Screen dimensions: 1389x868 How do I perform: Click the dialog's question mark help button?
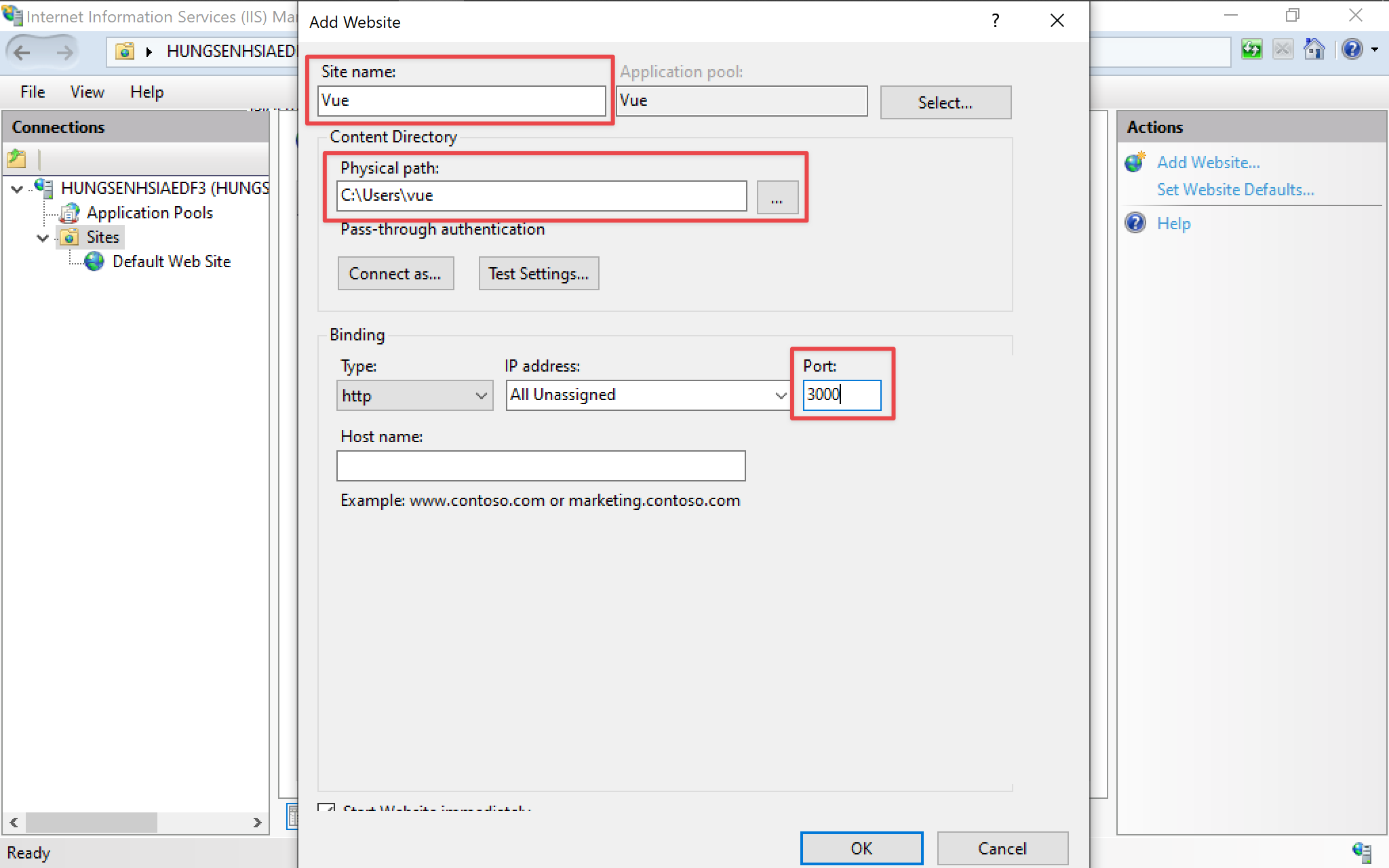tap(995, 21)
